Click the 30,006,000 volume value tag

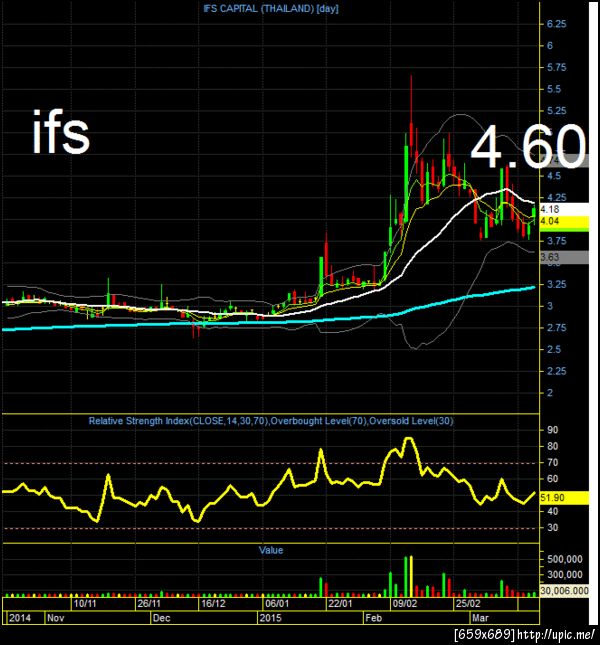(x=564, y=591)
